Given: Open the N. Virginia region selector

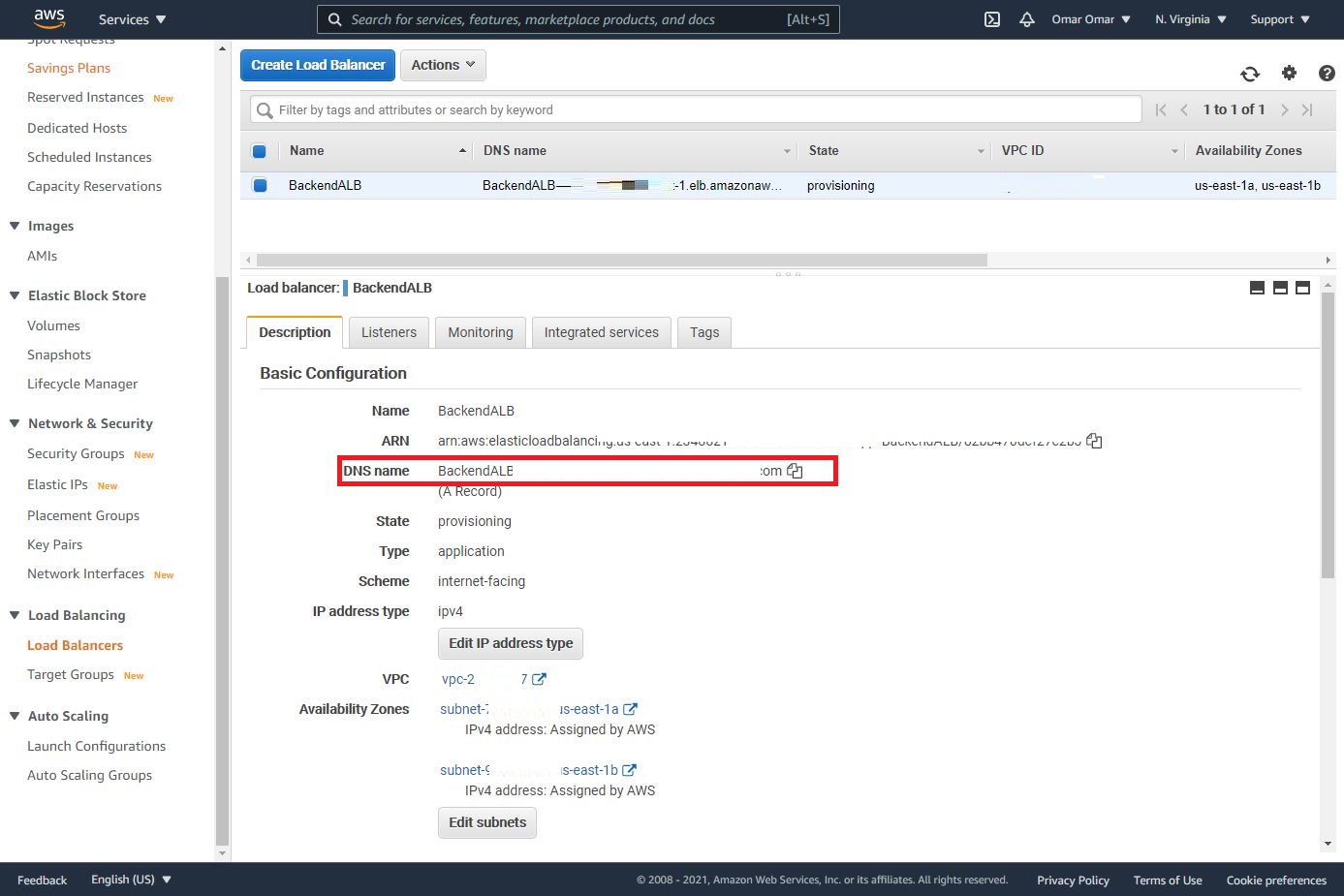Looking at the screenshot, I should click(1191, 19).
